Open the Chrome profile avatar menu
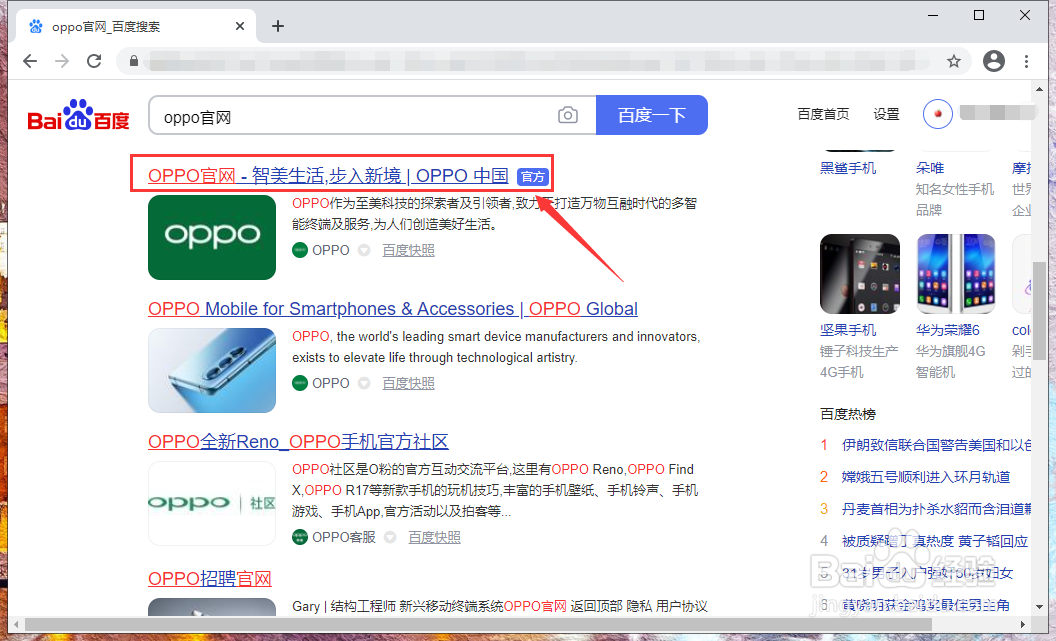The height and width of the screenshot is (641, 1056). tap(993, 61)
